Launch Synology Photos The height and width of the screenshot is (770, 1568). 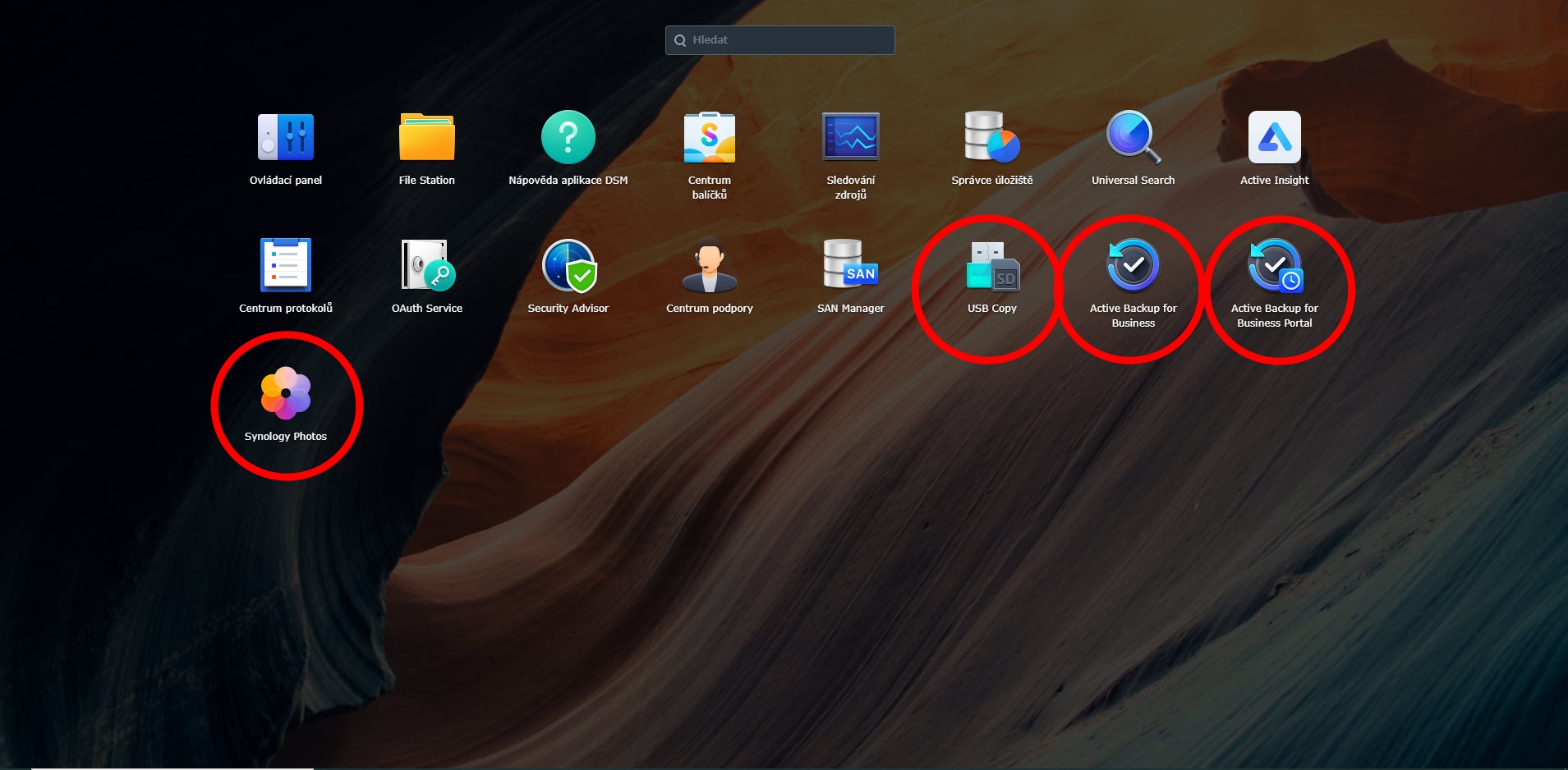click(x=285, y=394)
